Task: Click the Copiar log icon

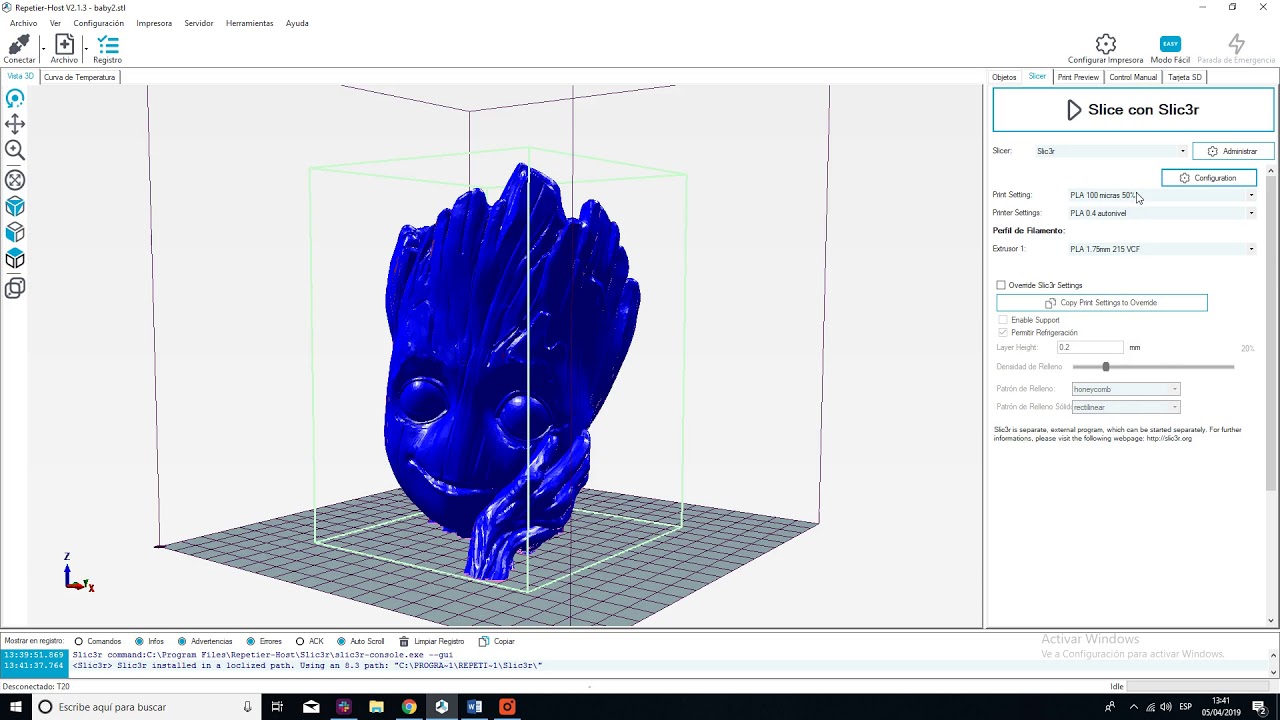Action: pyautogui.click(x=484, y=641)
